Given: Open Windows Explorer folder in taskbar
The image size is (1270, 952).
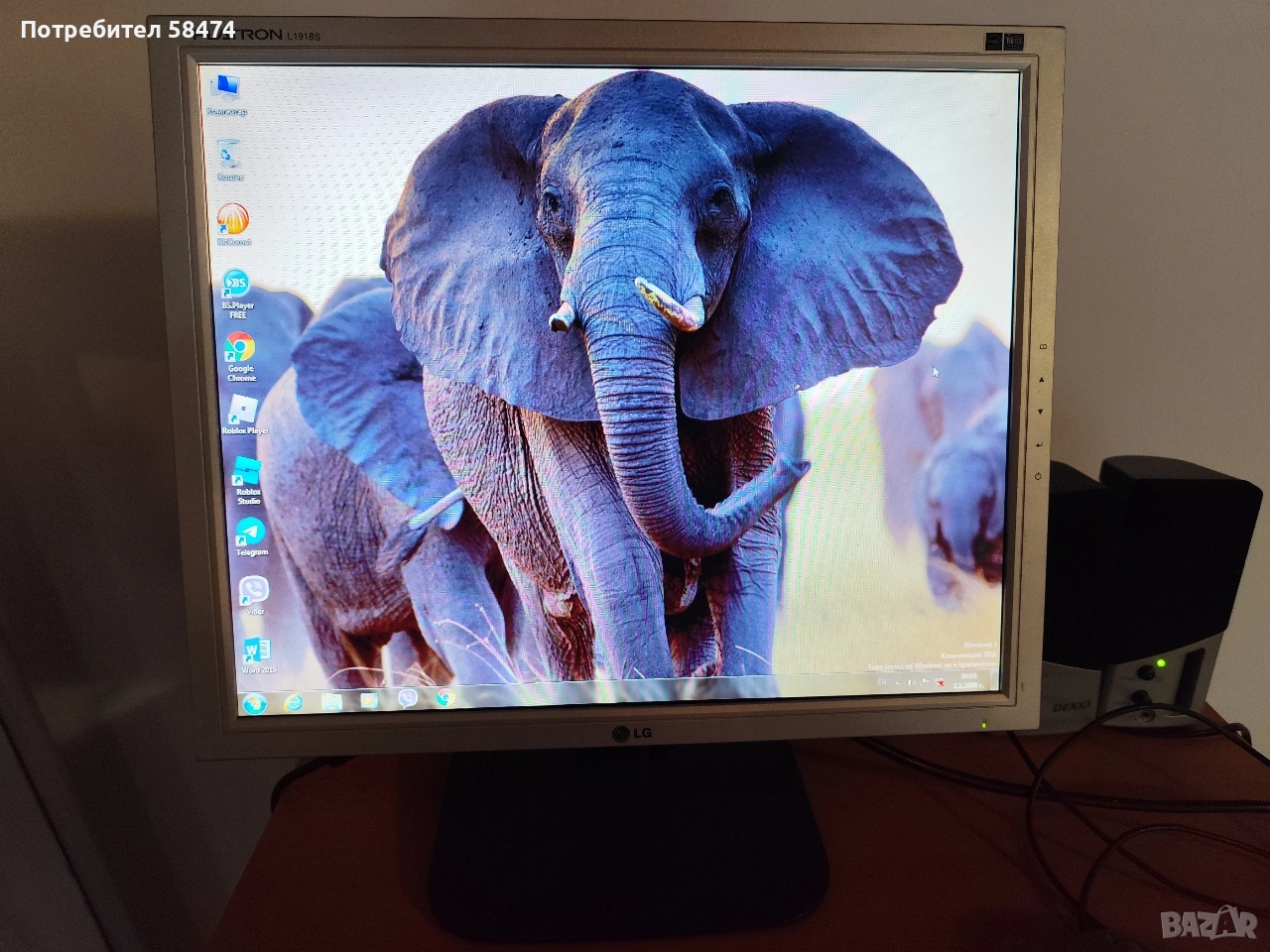Looking at the screenshot, I should click(x=331, y=702).
